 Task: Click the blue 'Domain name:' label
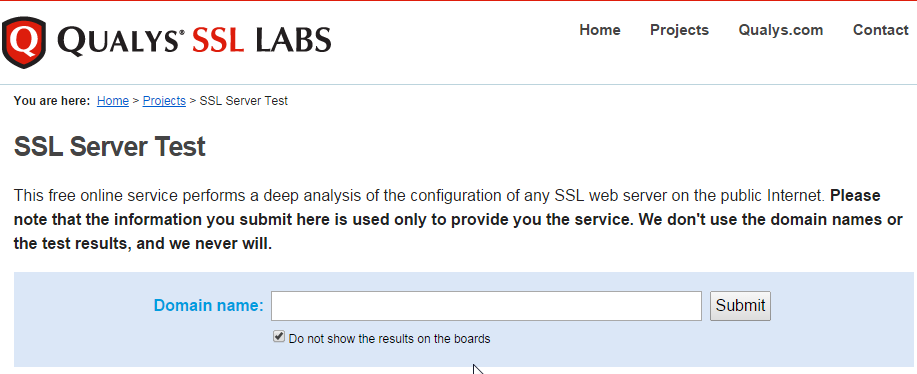pyautogui.click(x=209, y=305)
